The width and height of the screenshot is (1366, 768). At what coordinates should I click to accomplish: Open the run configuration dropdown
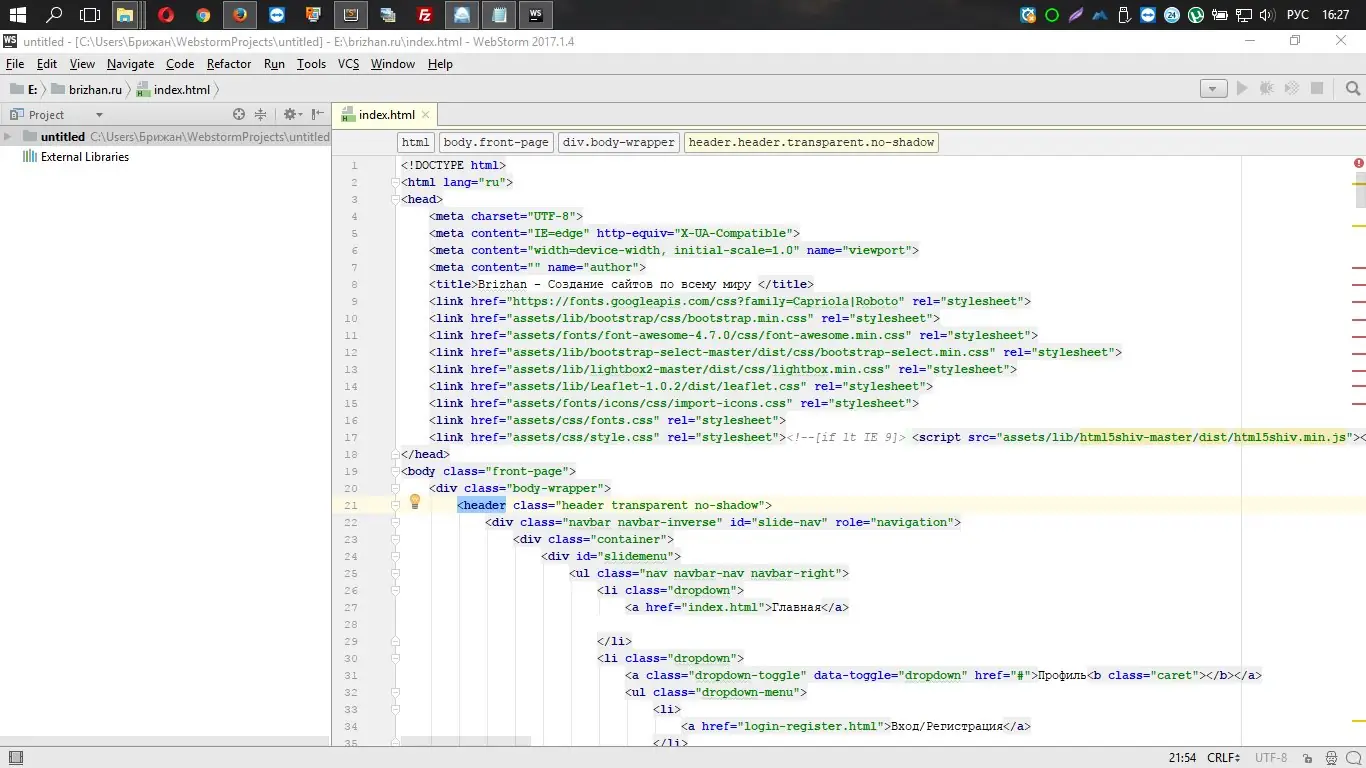pos(1213,89)
